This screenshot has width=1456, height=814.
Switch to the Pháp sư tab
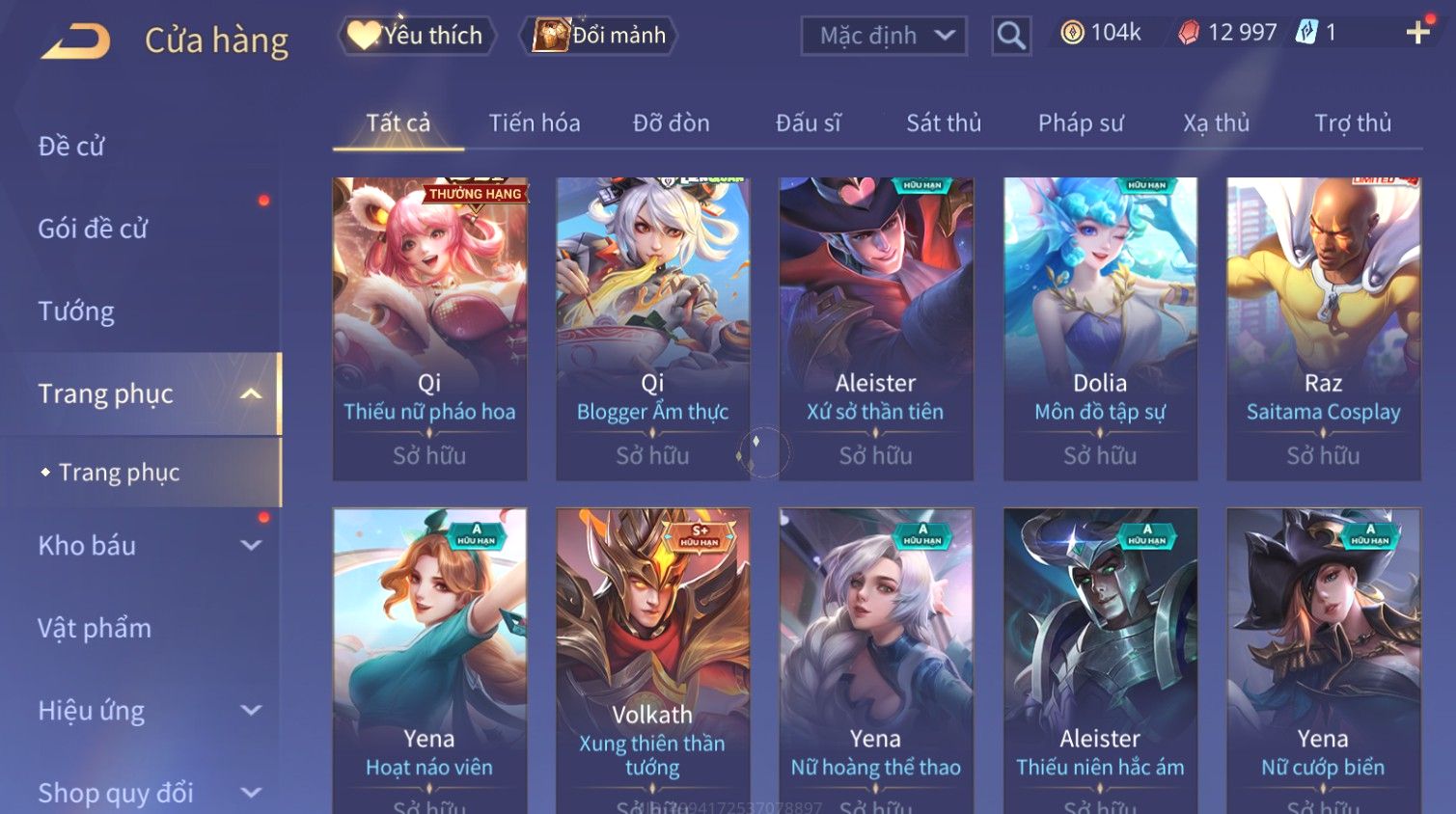[x=1081, y=122]
